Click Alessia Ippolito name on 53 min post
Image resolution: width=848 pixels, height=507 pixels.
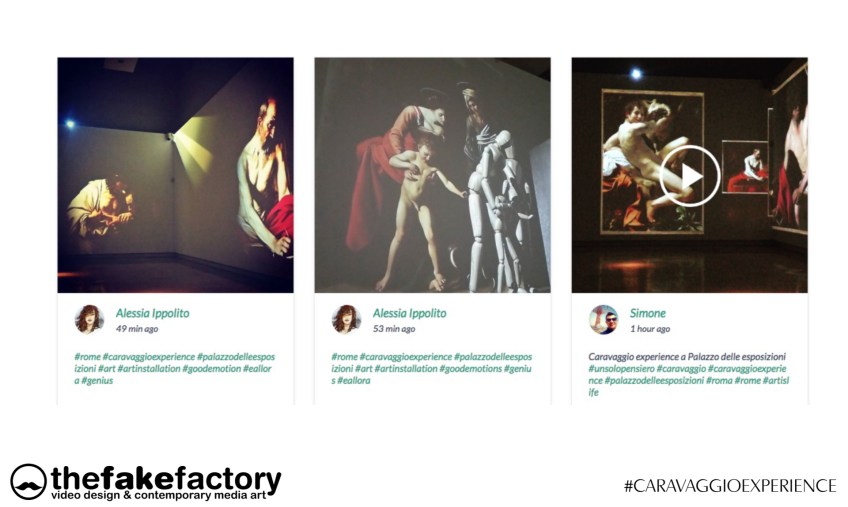point(409,313)
